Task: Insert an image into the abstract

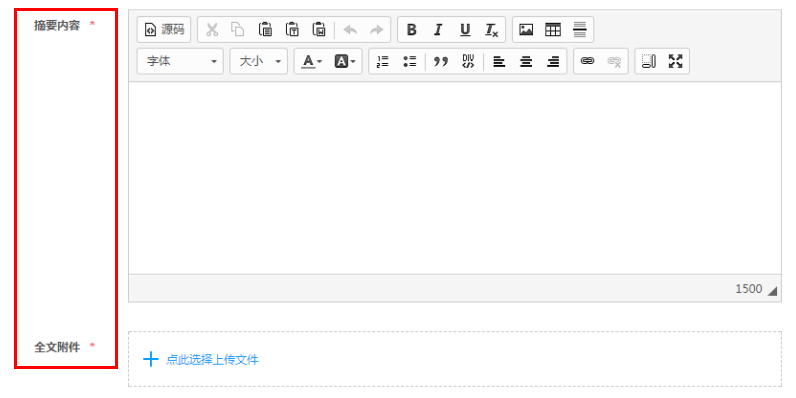Action: tap(526, 30)
